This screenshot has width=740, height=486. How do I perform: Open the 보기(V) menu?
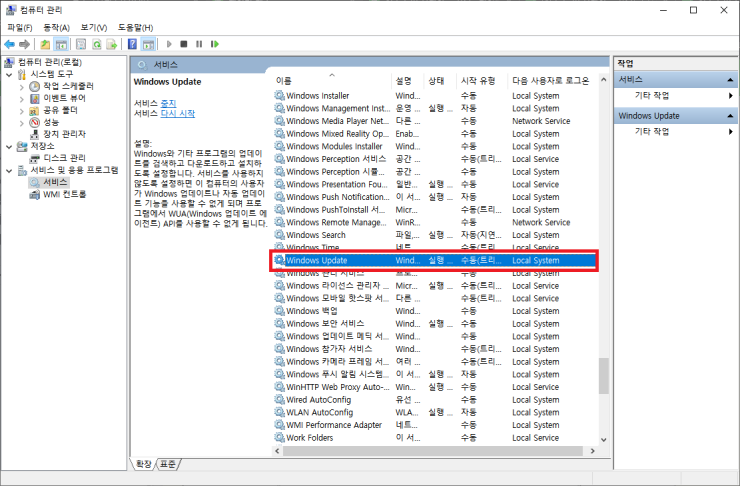point(93,28)
